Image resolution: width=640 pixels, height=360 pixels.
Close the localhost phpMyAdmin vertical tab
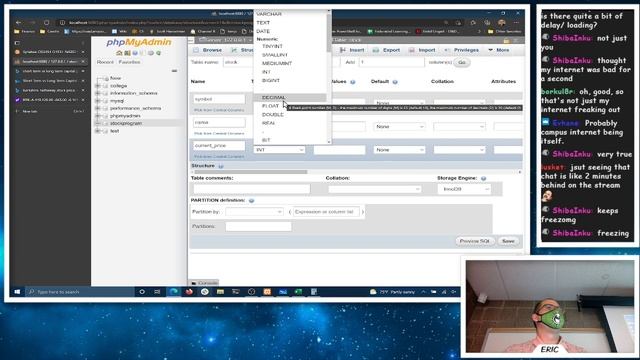[x=83, y=62]
